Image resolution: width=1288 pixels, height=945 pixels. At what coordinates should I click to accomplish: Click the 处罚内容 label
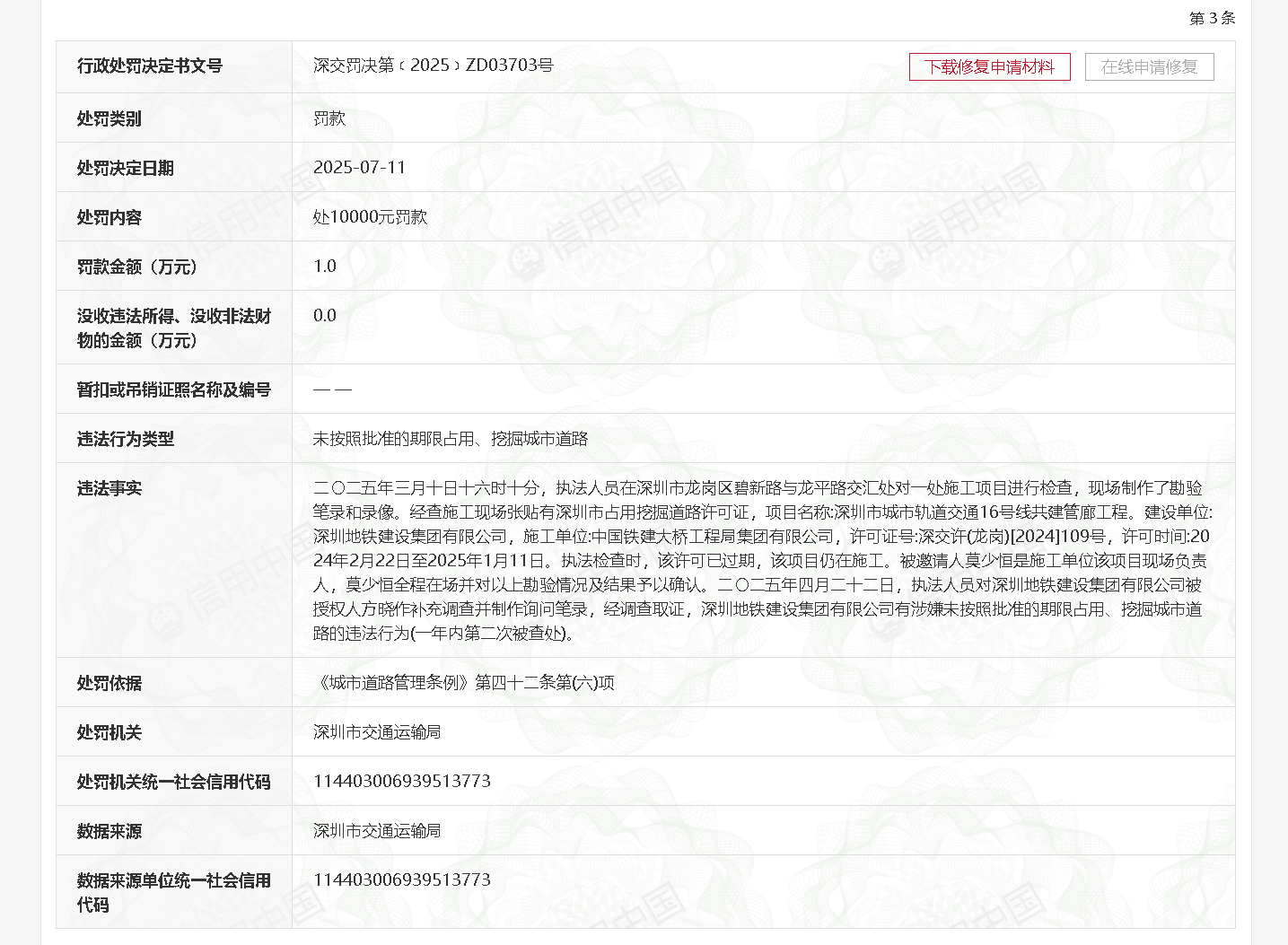pos(110,217)
